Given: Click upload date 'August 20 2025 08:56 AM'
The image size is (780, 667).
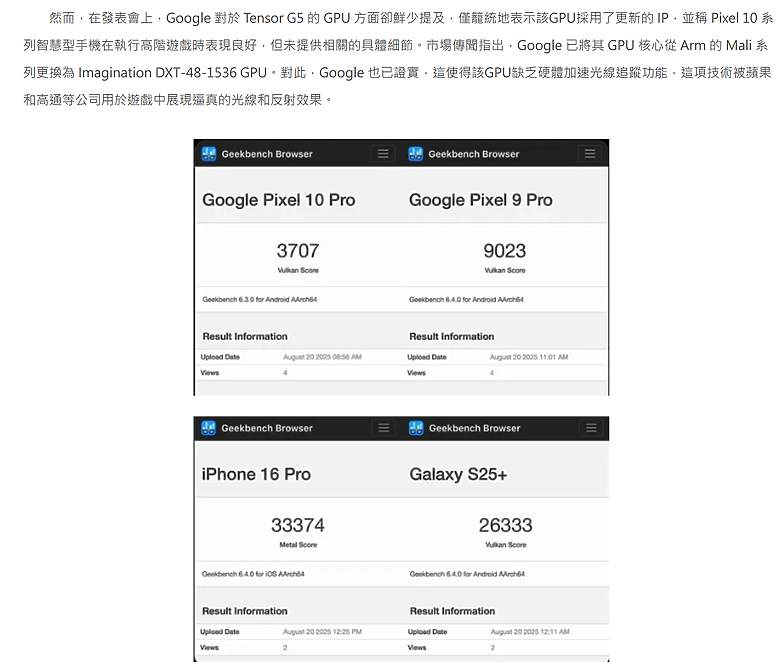Looking at the screenshot, I should [322, 357].
